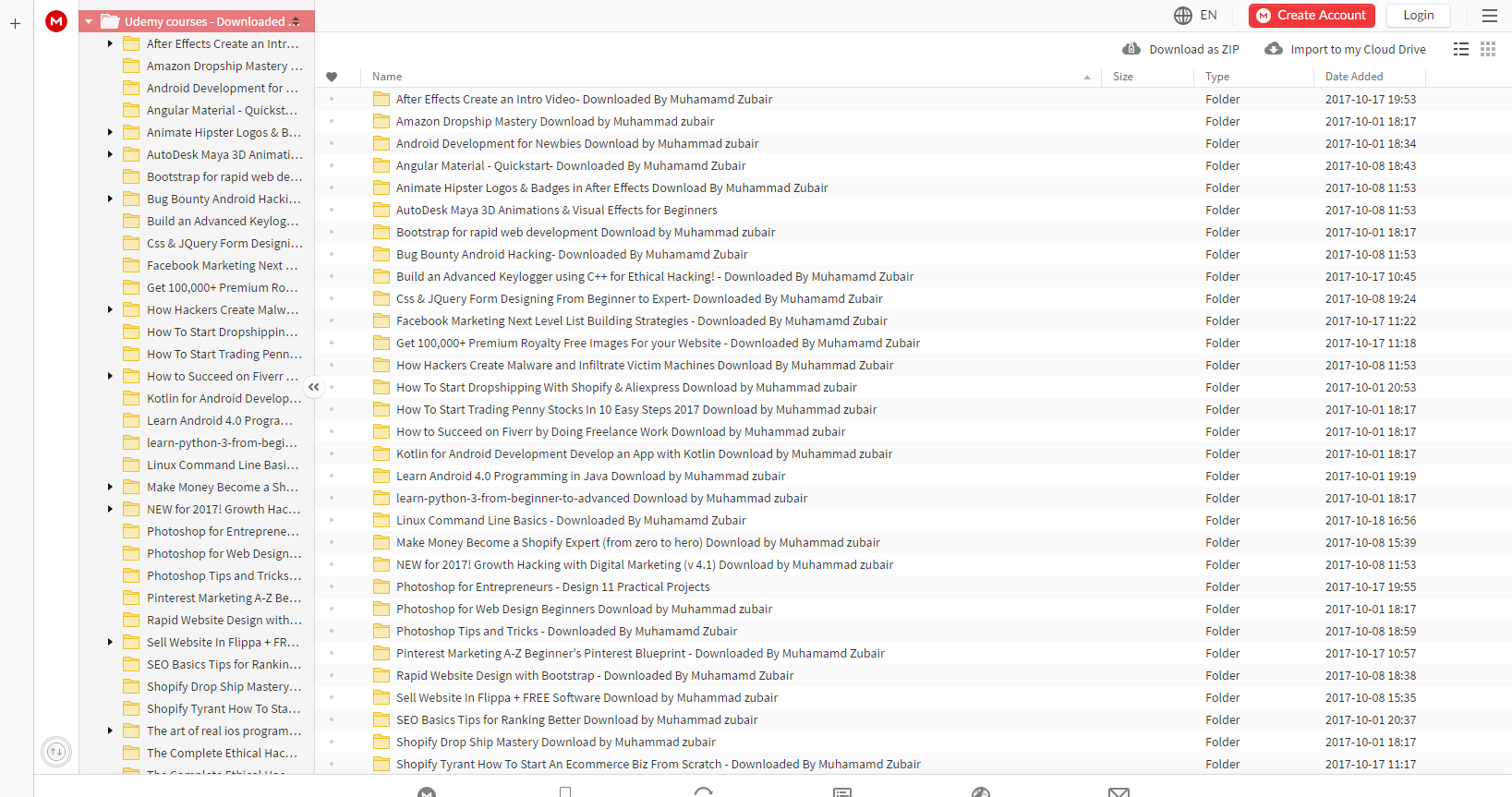Click the Create Account button

[x=1312, y=16]
